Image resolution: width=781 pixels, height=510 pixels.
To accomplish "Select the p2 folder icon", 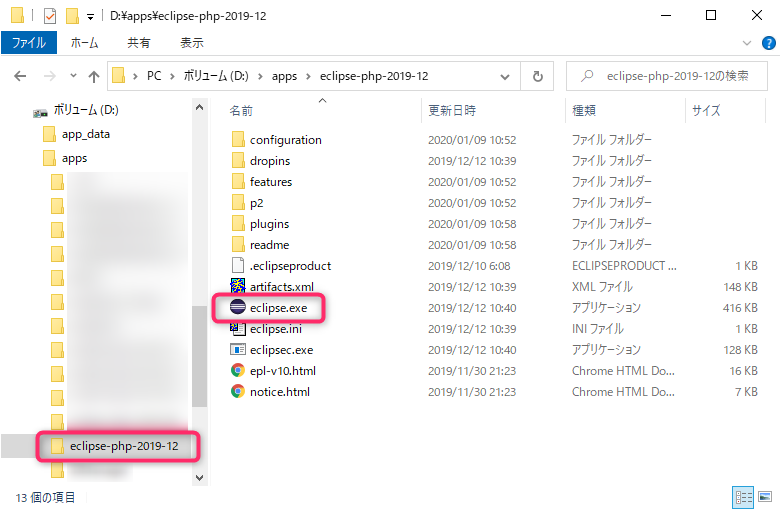I will 238,203.
